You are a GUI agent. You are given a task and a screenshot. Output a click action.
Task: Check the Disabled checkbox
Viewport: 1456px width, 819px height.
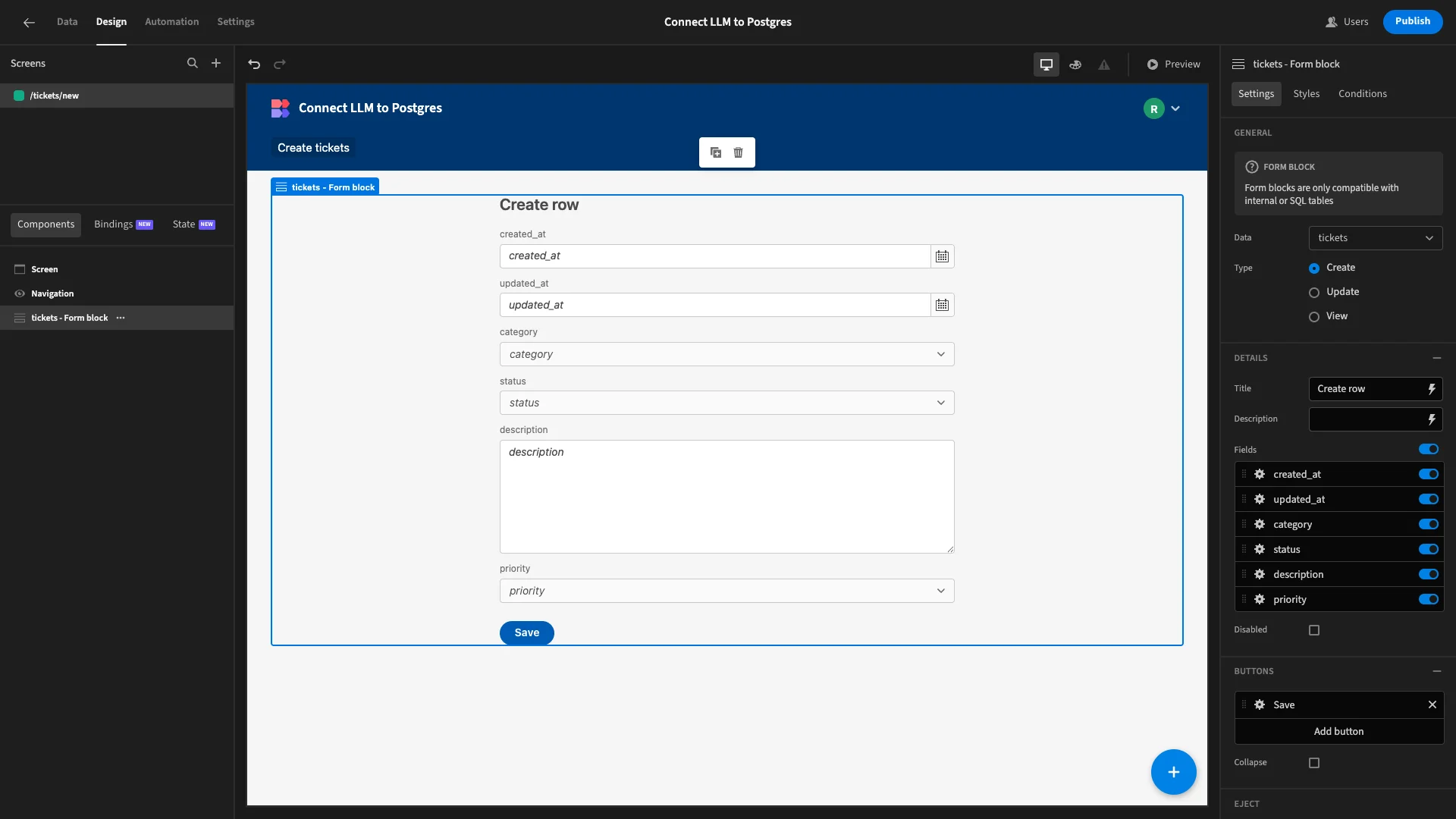coord(1314,630)
